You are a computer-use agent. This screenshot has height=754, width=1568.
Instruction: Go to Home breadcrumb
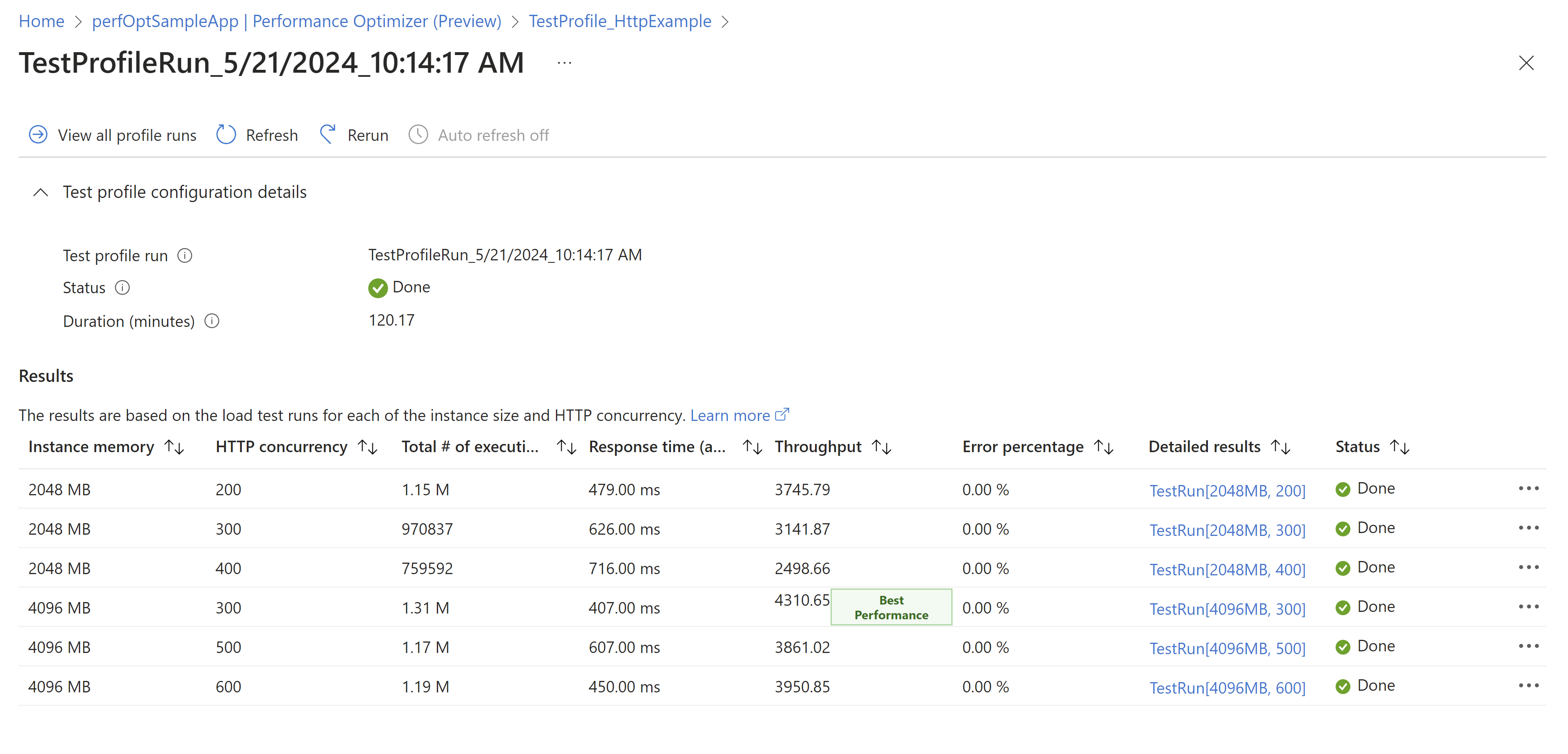coord(41,21)
